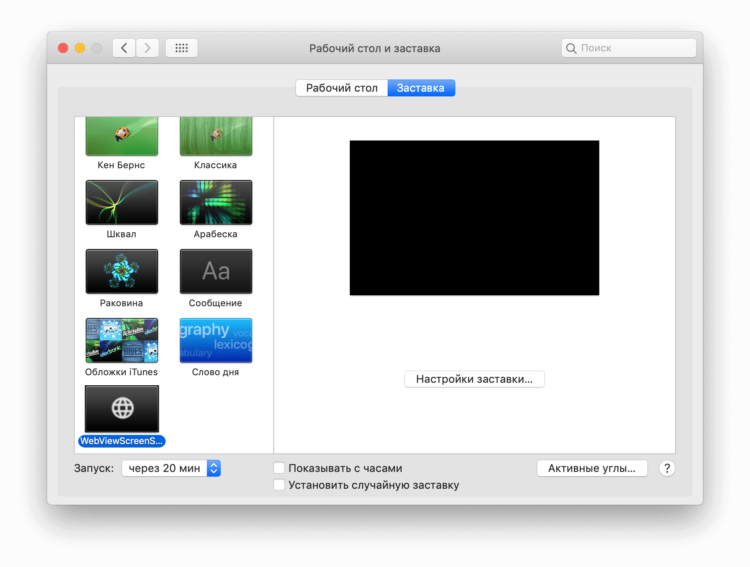Click the WebViewScreenS... highlighted label
Screen dimensions: 750x567
coord(121,441)
